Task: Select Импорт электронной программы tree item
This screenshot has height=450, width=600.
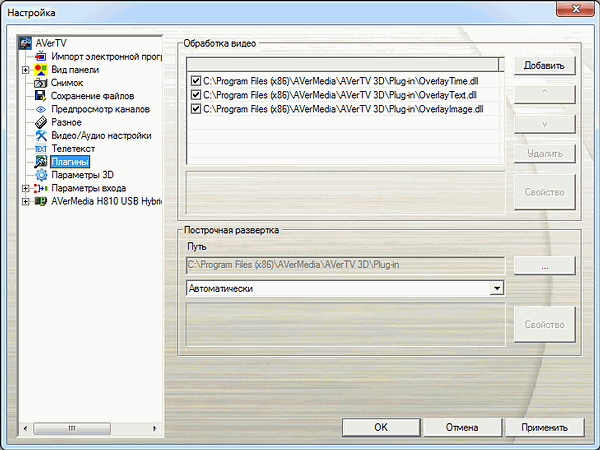Action: [106, 57]
